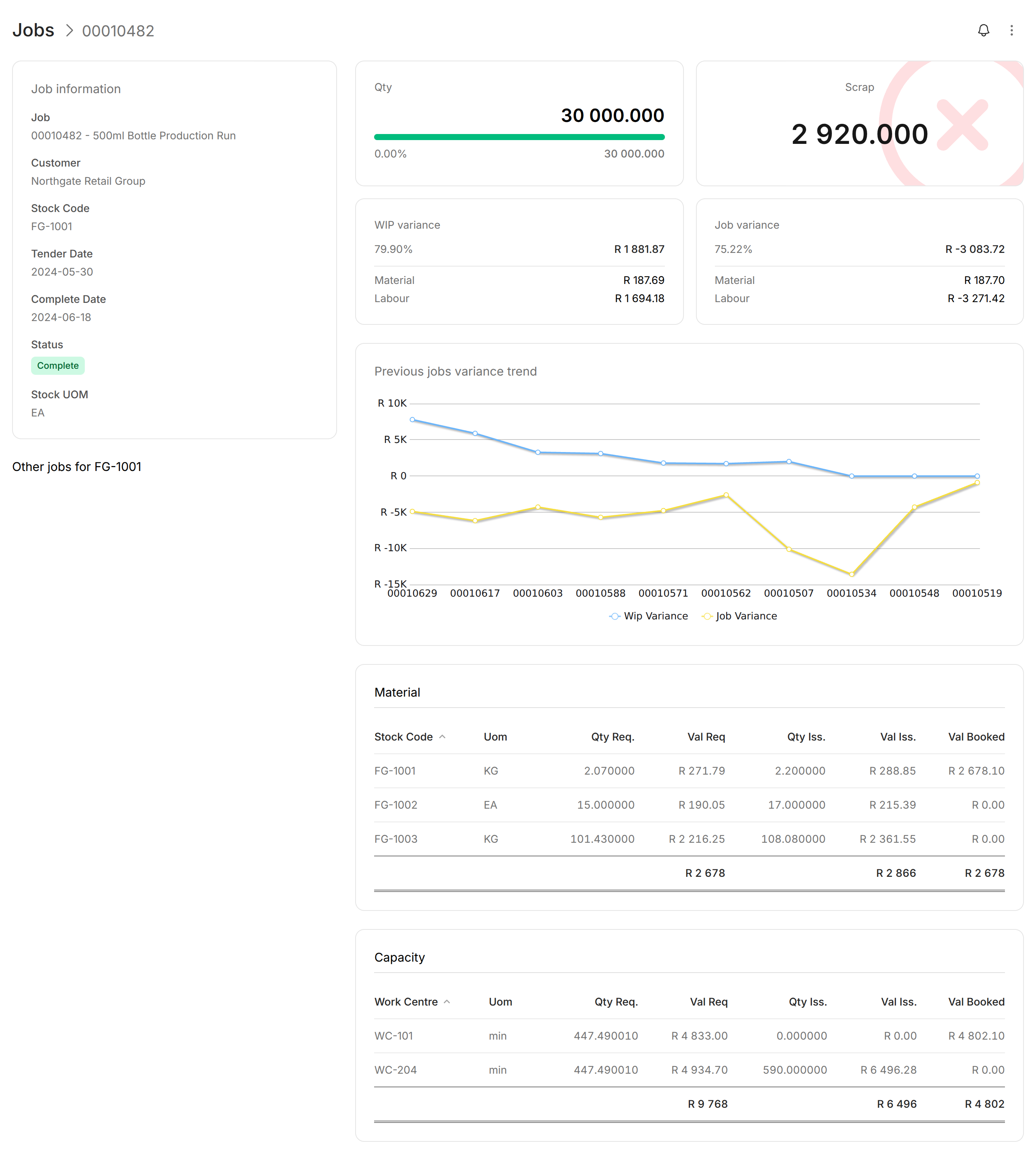Viewport: 1036px width, 1160px height.
Task: Click the Complete Date 2024-06-18 value
Action: (61, 318)
